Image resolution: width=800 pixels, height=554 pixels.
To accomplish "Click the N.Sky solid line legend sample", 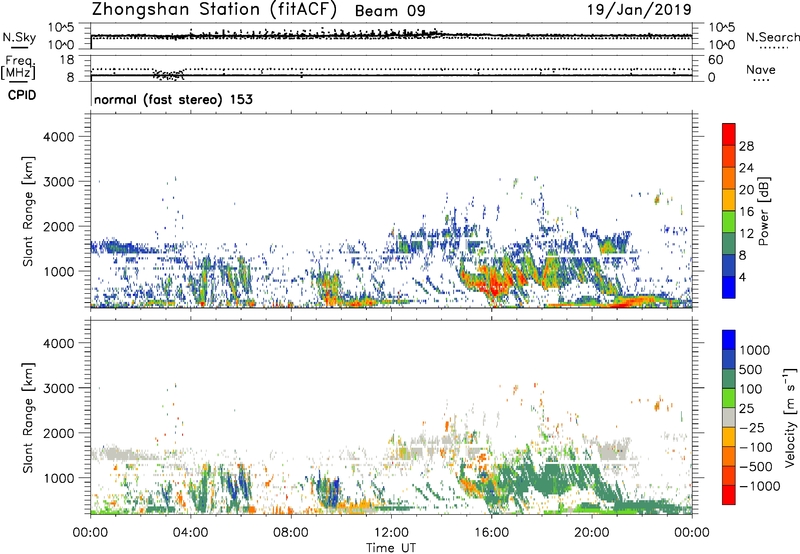I will click(19, 47).
